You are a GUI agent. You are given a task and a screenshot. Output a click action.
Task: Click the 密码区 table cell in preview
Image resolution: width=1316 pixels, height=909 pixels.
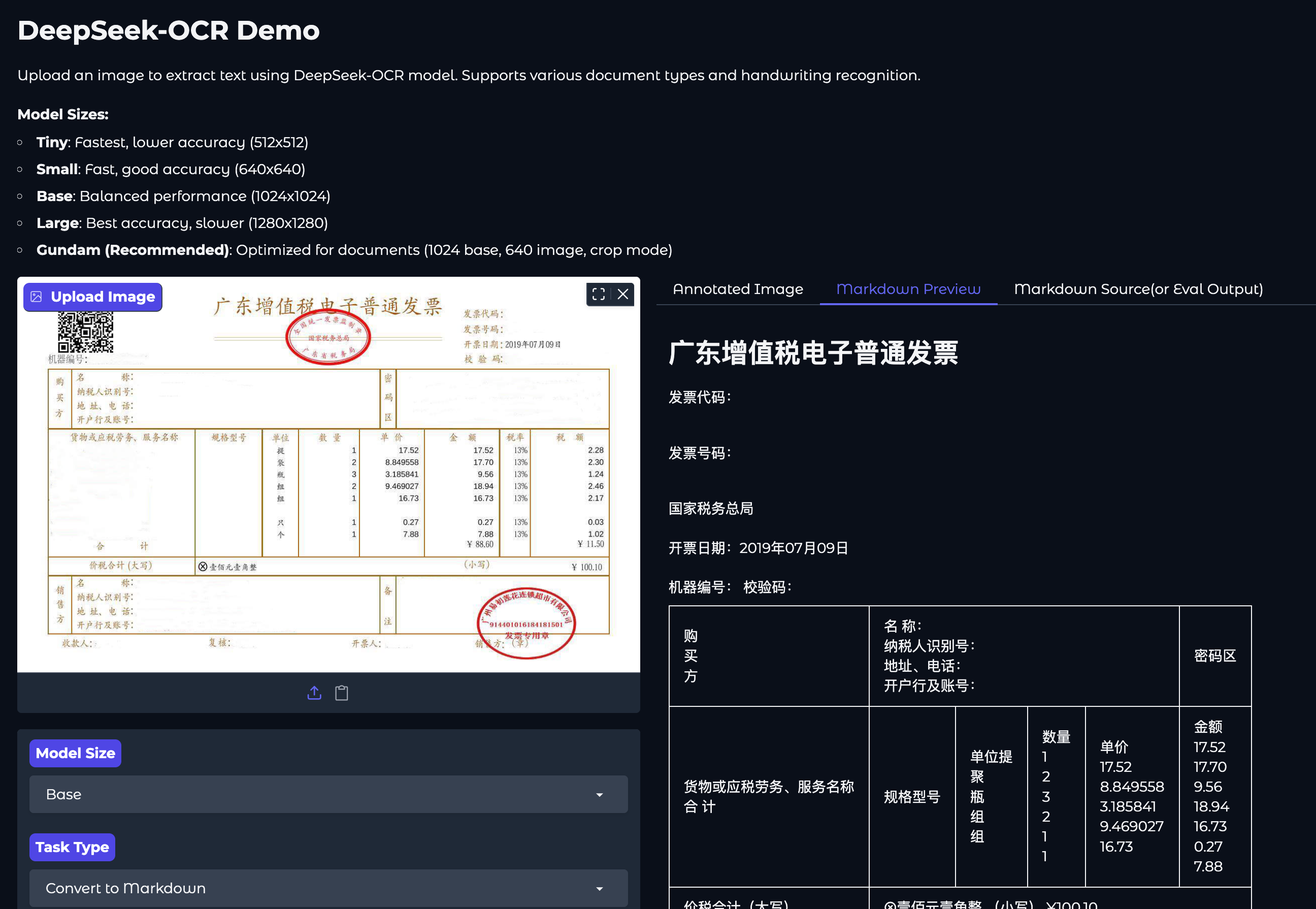click(1214, 656)
